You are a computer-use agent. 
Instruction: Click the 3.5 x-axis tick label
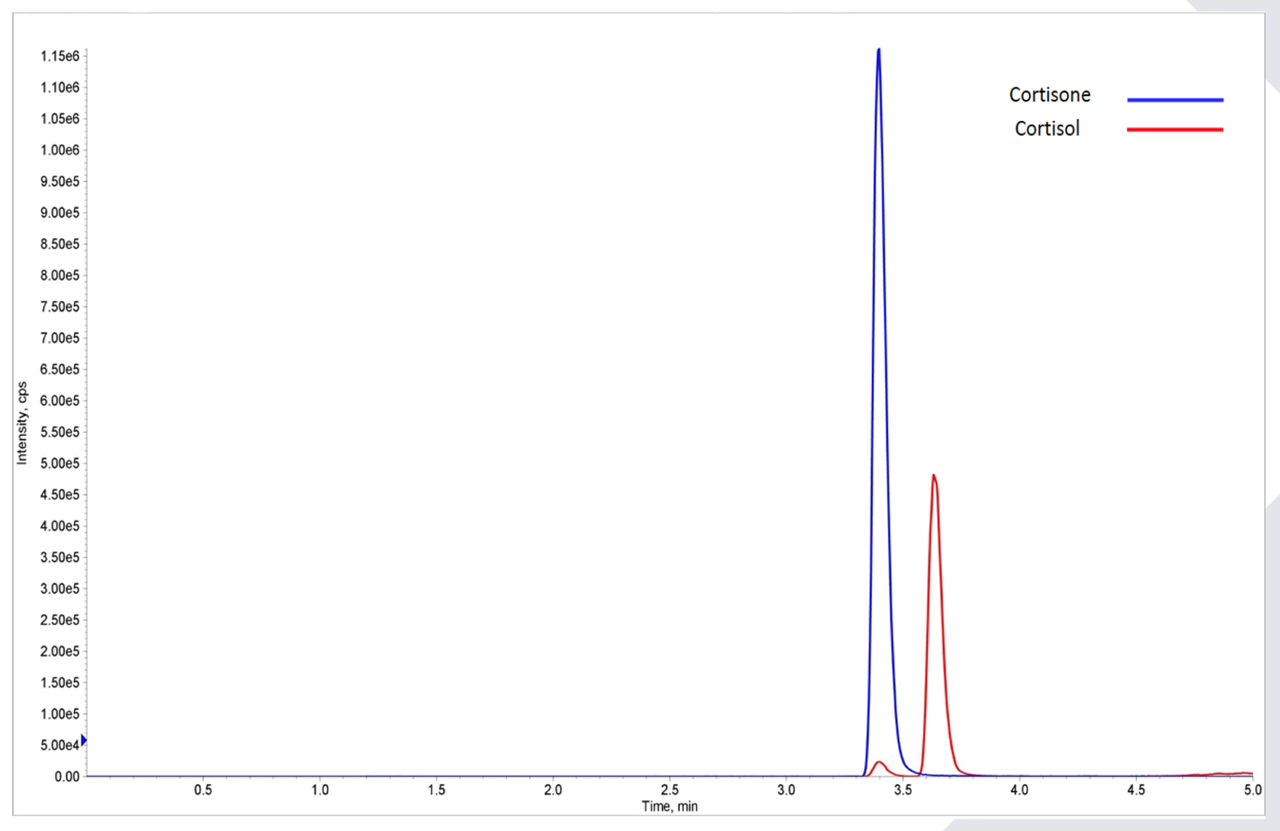point(903,790)
